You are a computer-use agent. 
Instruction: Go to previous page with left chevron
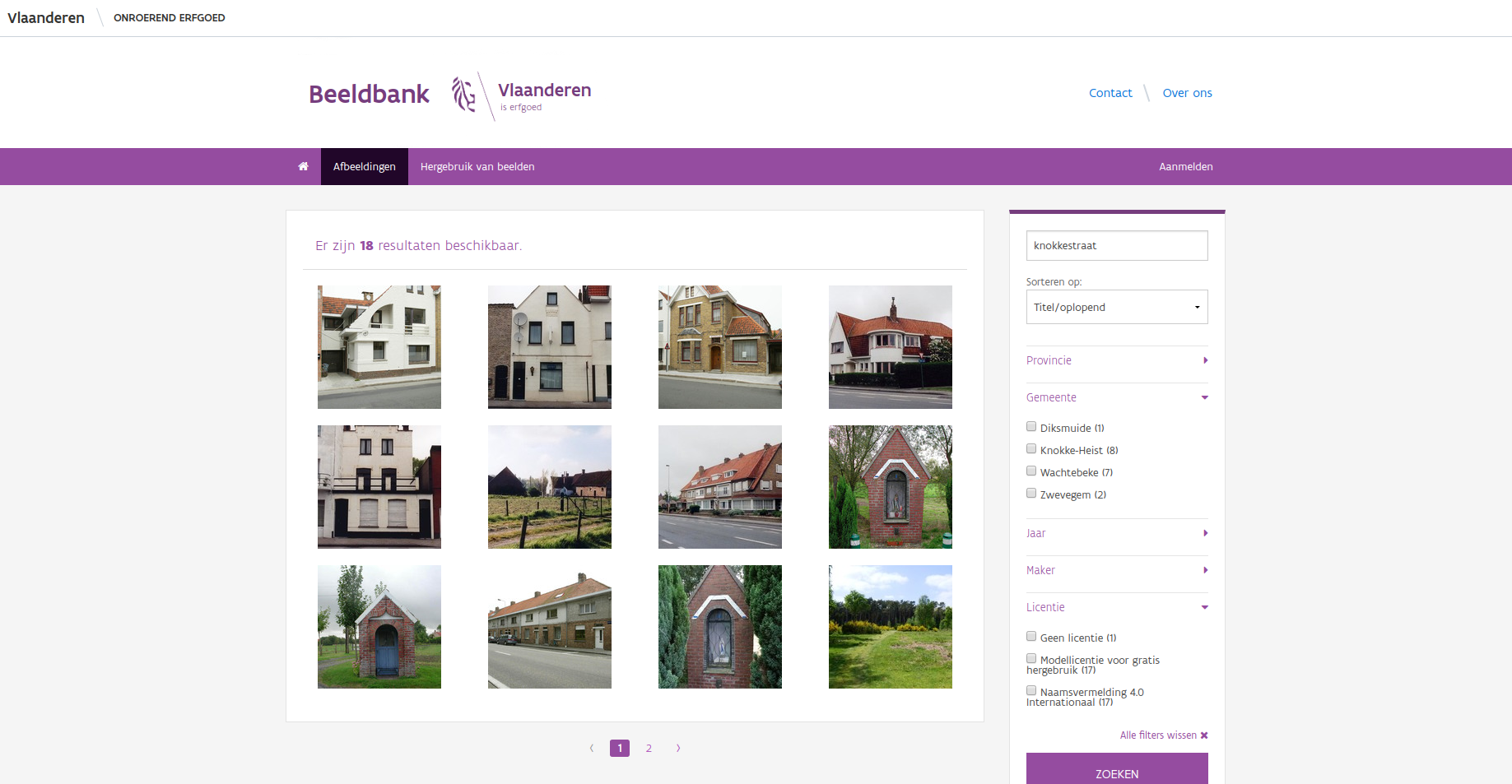[592, 748]
